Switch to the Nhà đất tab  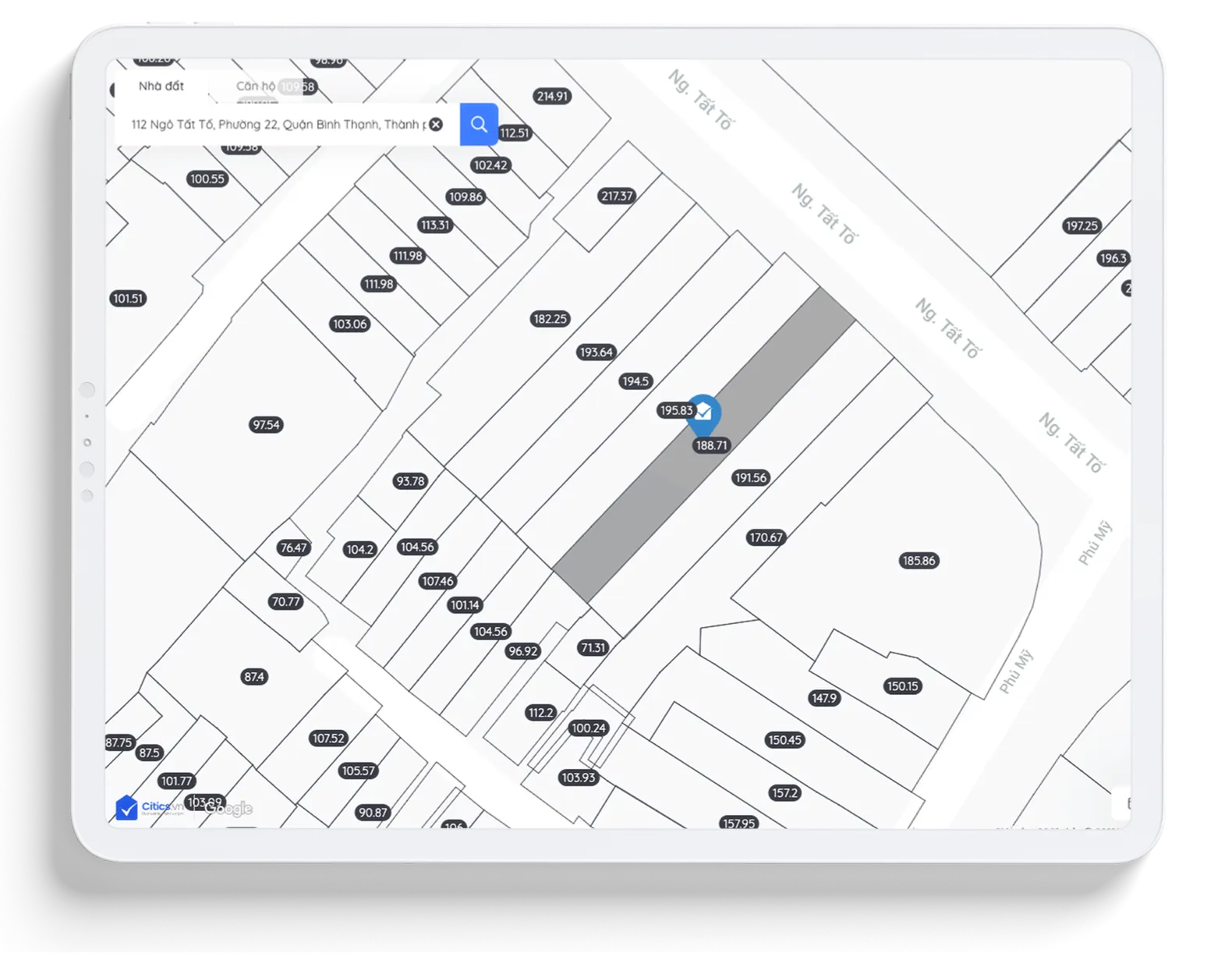[161, 86]
